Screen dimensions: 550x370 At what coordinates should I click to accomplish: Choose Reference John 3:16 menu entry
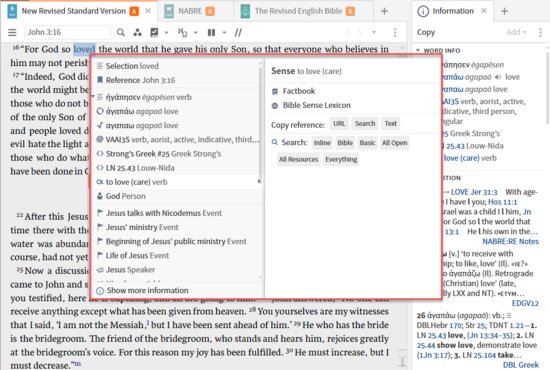pos(176,80)
